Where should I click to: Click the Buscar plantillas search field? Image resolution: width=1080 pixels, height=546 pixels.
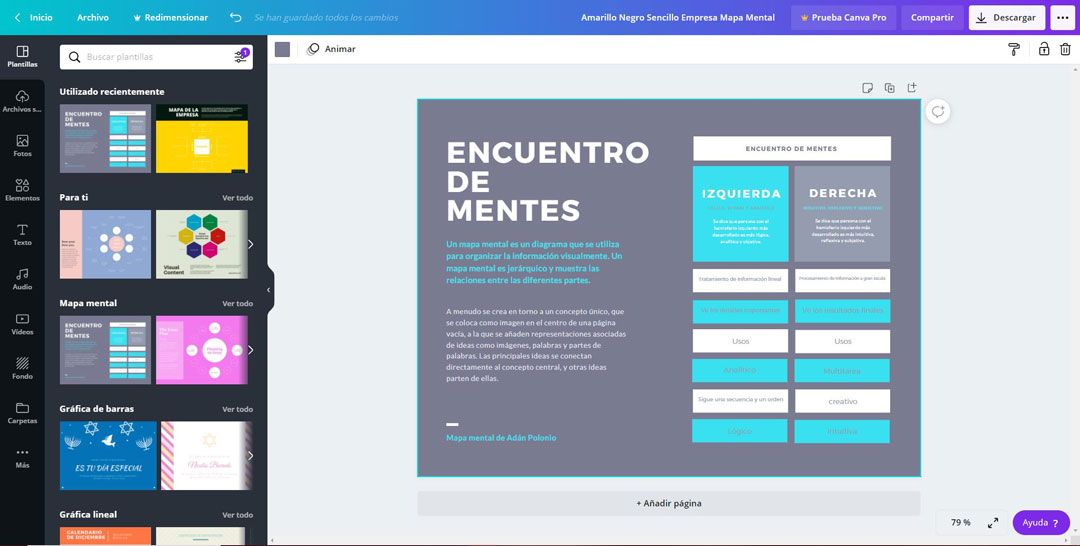tap(156, 57)
